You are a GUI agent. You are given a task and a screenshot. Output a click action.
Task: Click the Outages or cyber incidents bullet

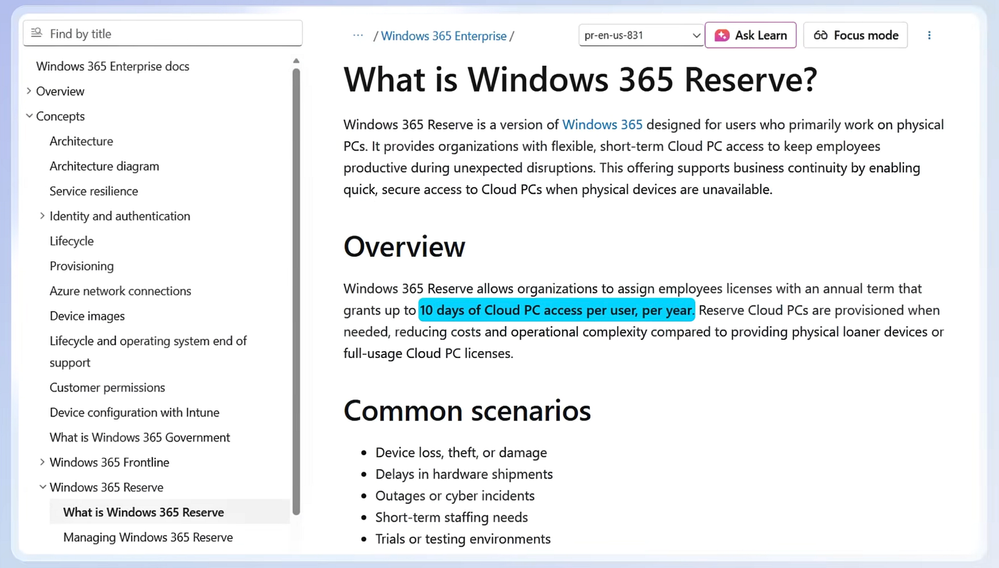455,496
